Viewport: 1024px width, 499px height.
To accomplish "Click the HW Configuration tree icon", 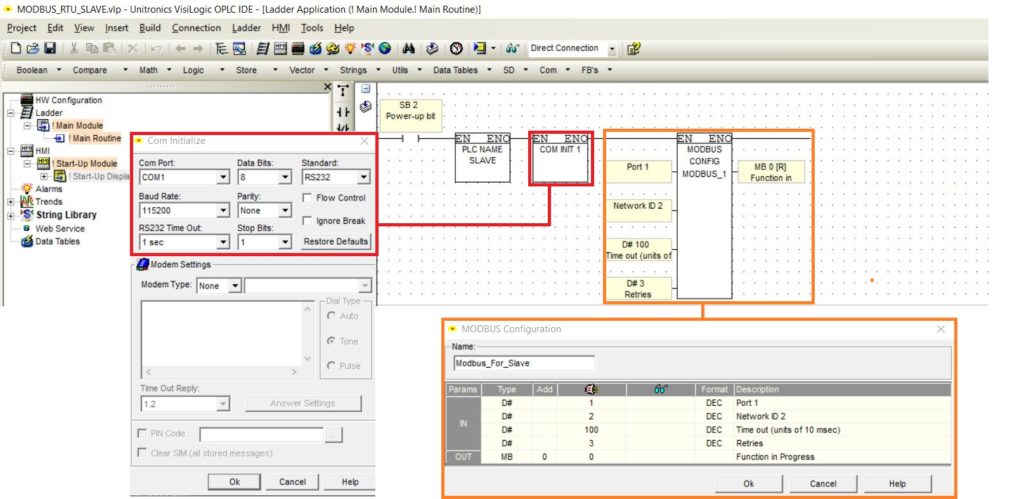I will click(x=26, y=100).
